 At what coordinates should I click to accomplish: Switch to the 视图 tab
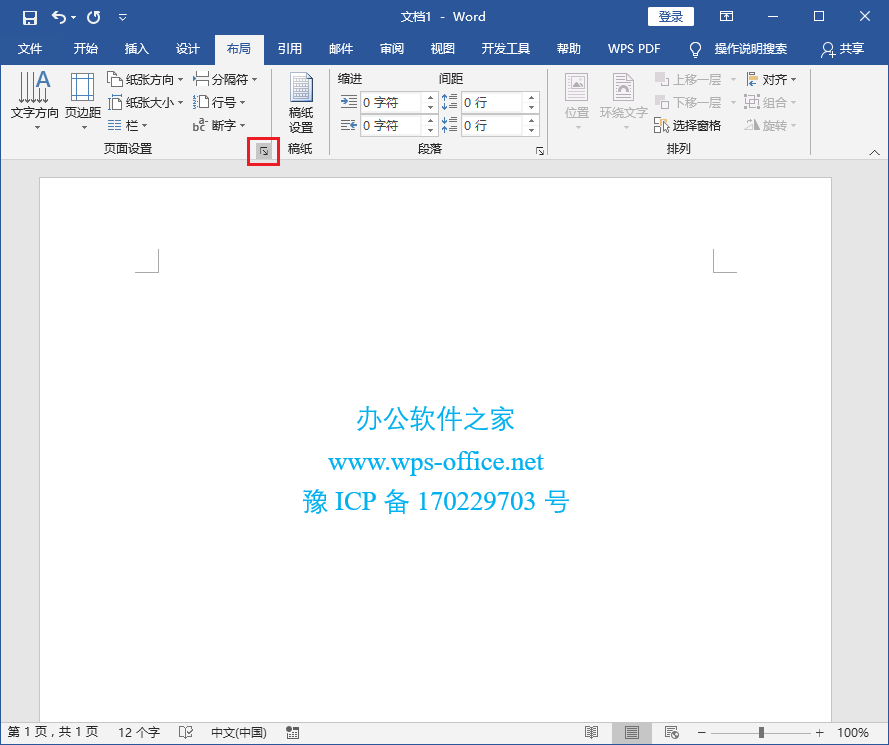[x=443, y=49]
